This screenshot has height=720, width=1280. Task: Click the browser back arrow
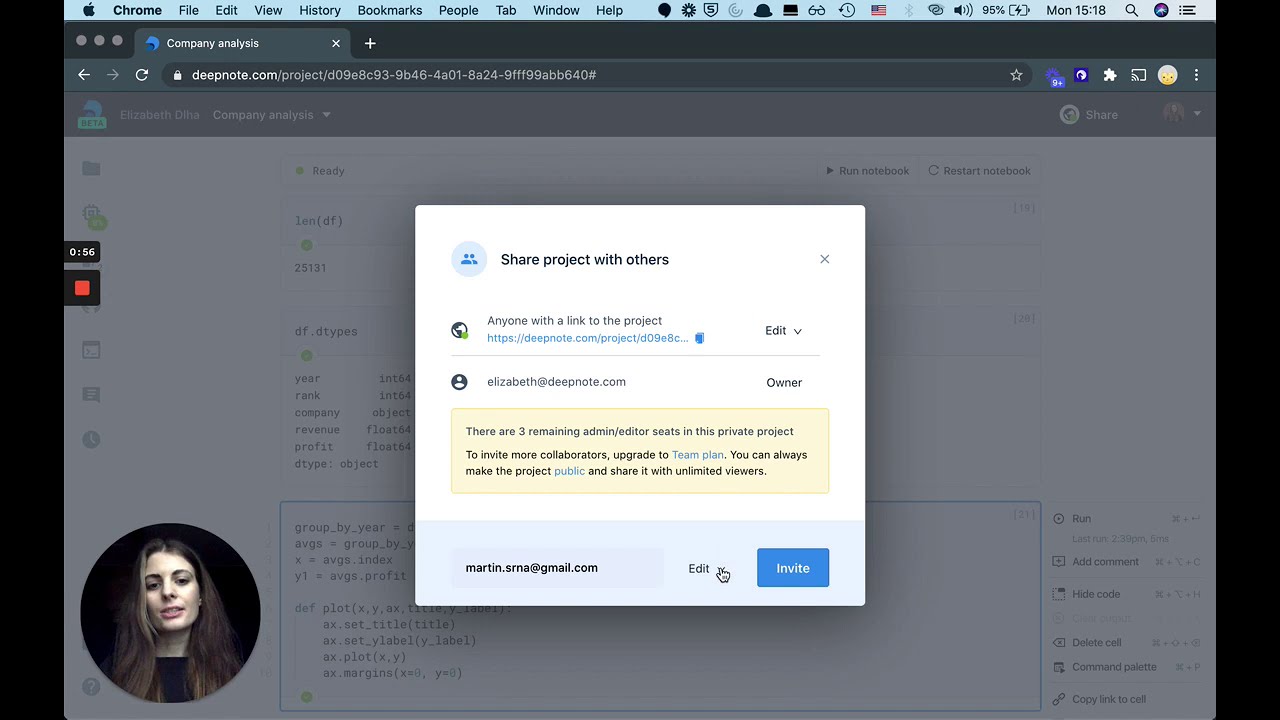84,75
